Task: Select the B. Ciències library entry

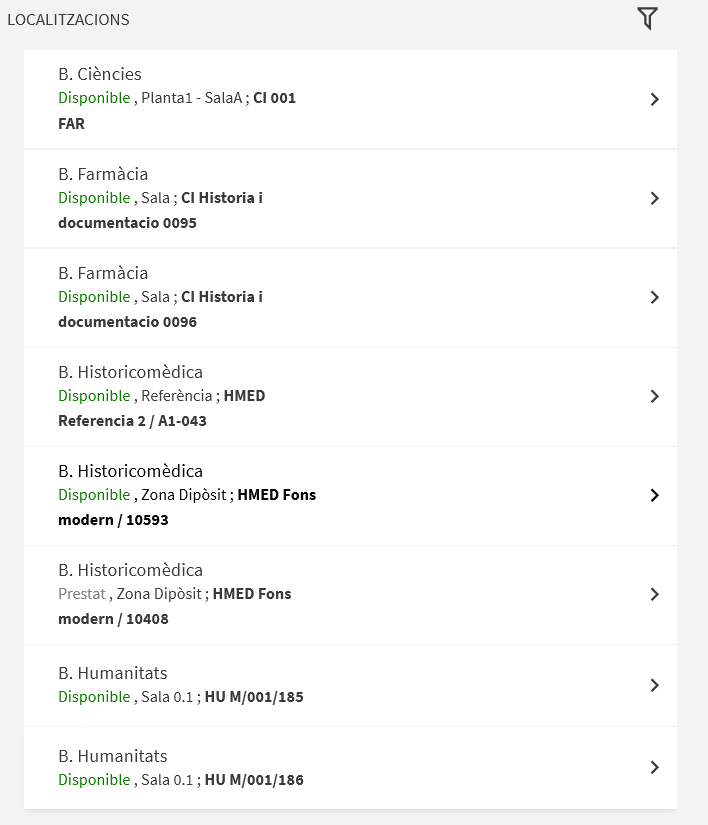Action: (100, 74)
